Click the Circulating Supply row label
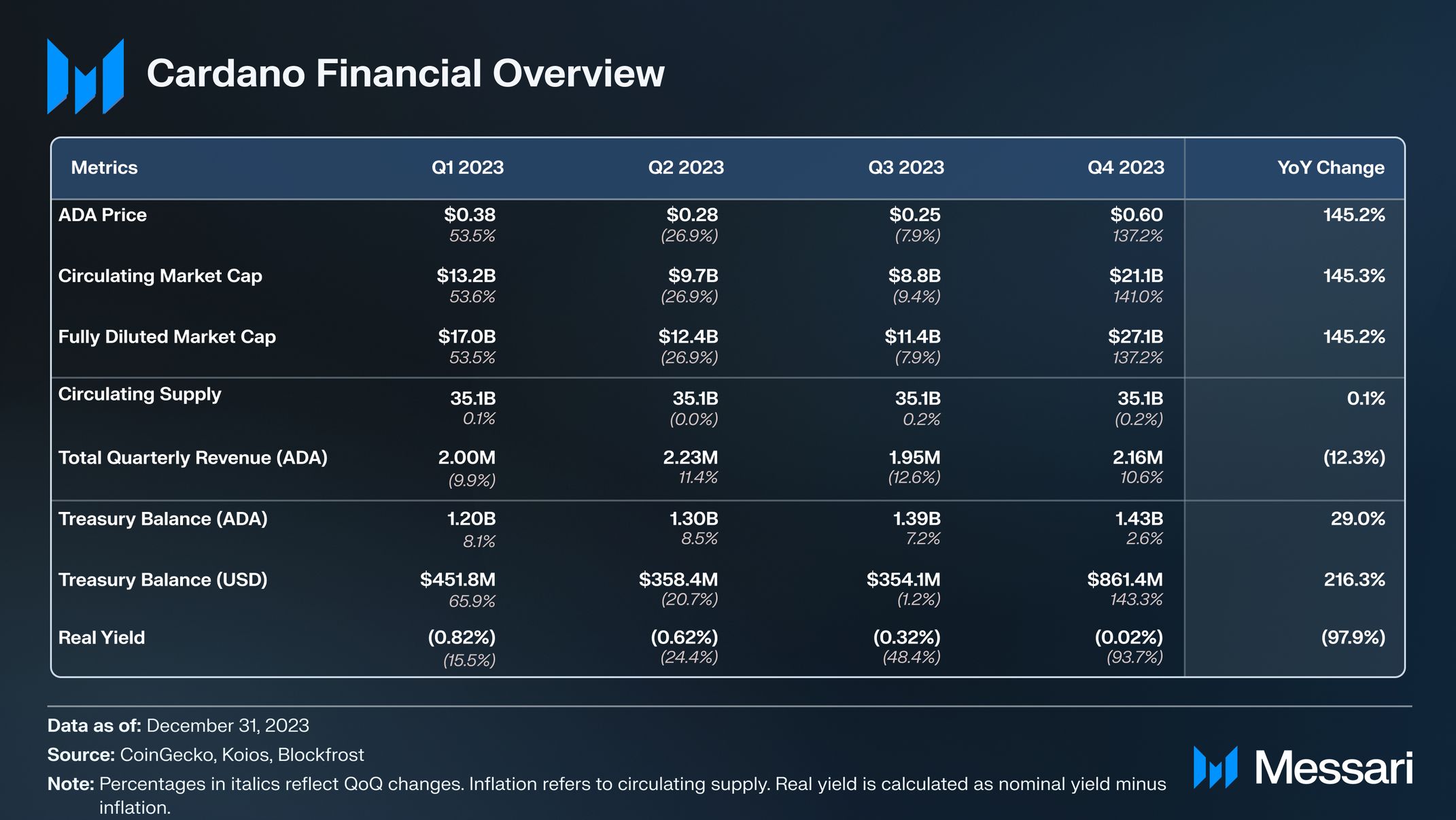Screen dimensions: 1456x820 tap(139, 394)
